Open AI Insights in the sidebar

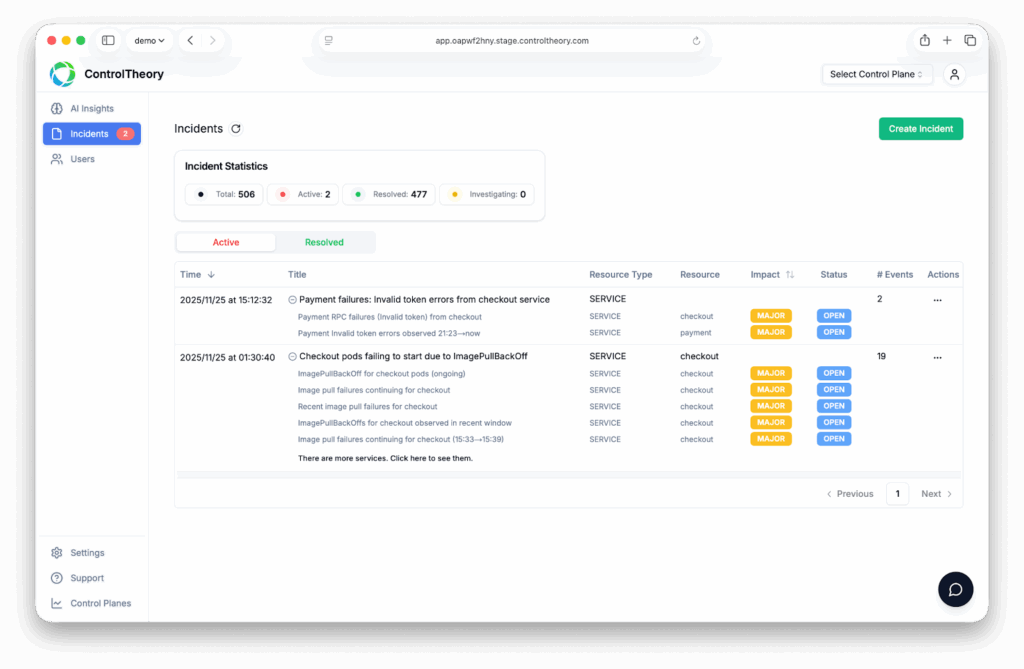(x=91, y=108)
